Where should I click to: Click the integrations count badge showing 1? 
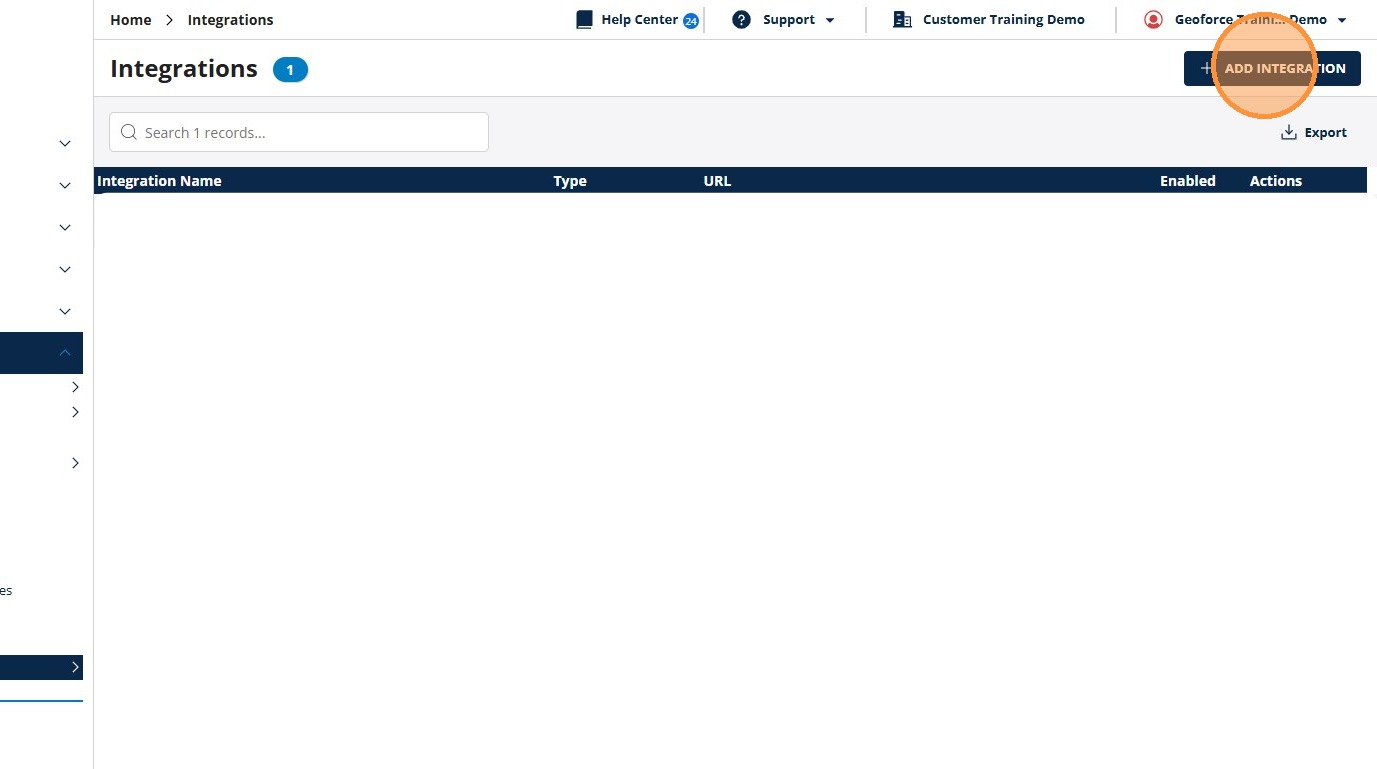[x=290, y=70]
